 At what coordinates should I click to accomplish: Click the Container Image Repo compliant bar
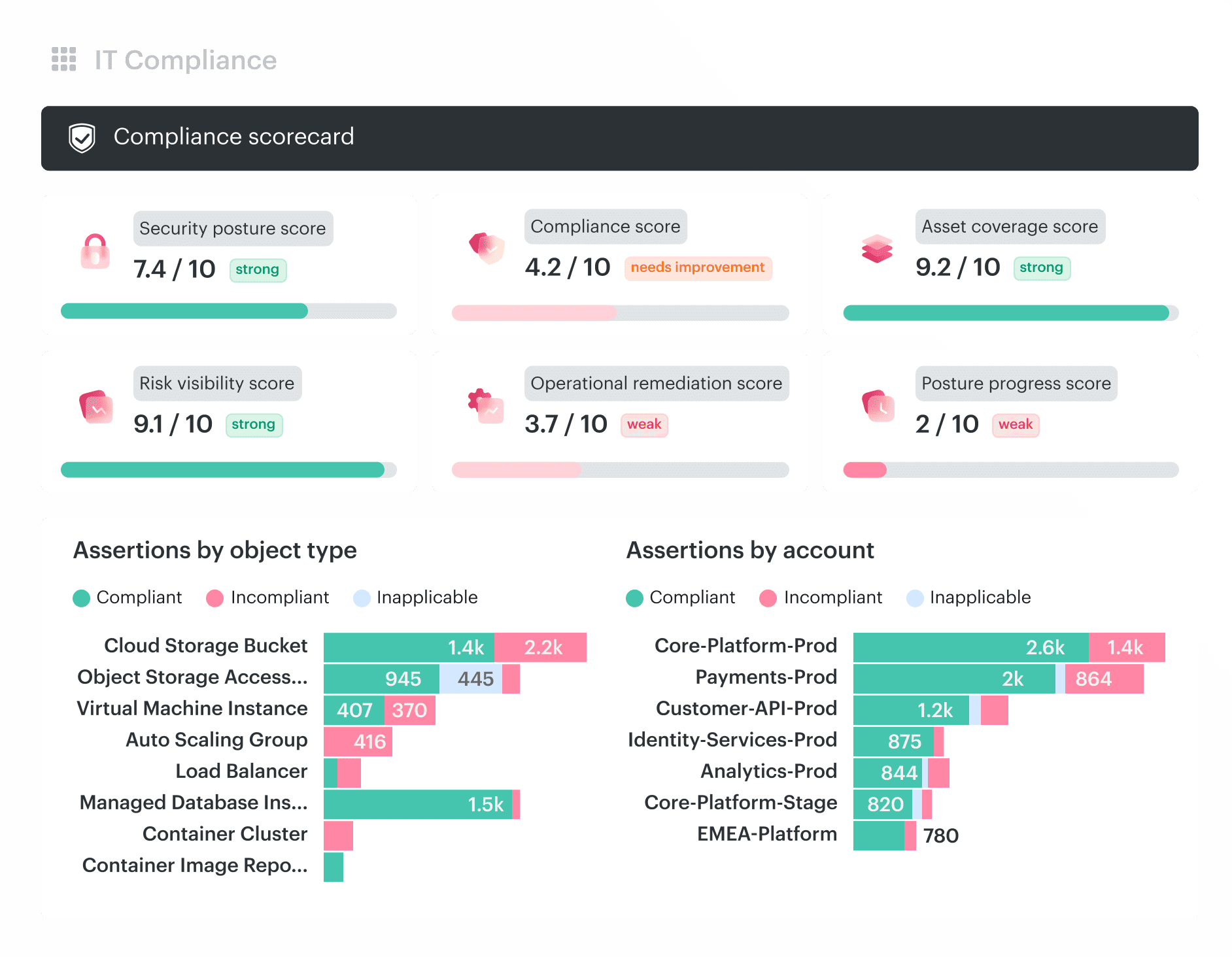click(334, 867)
